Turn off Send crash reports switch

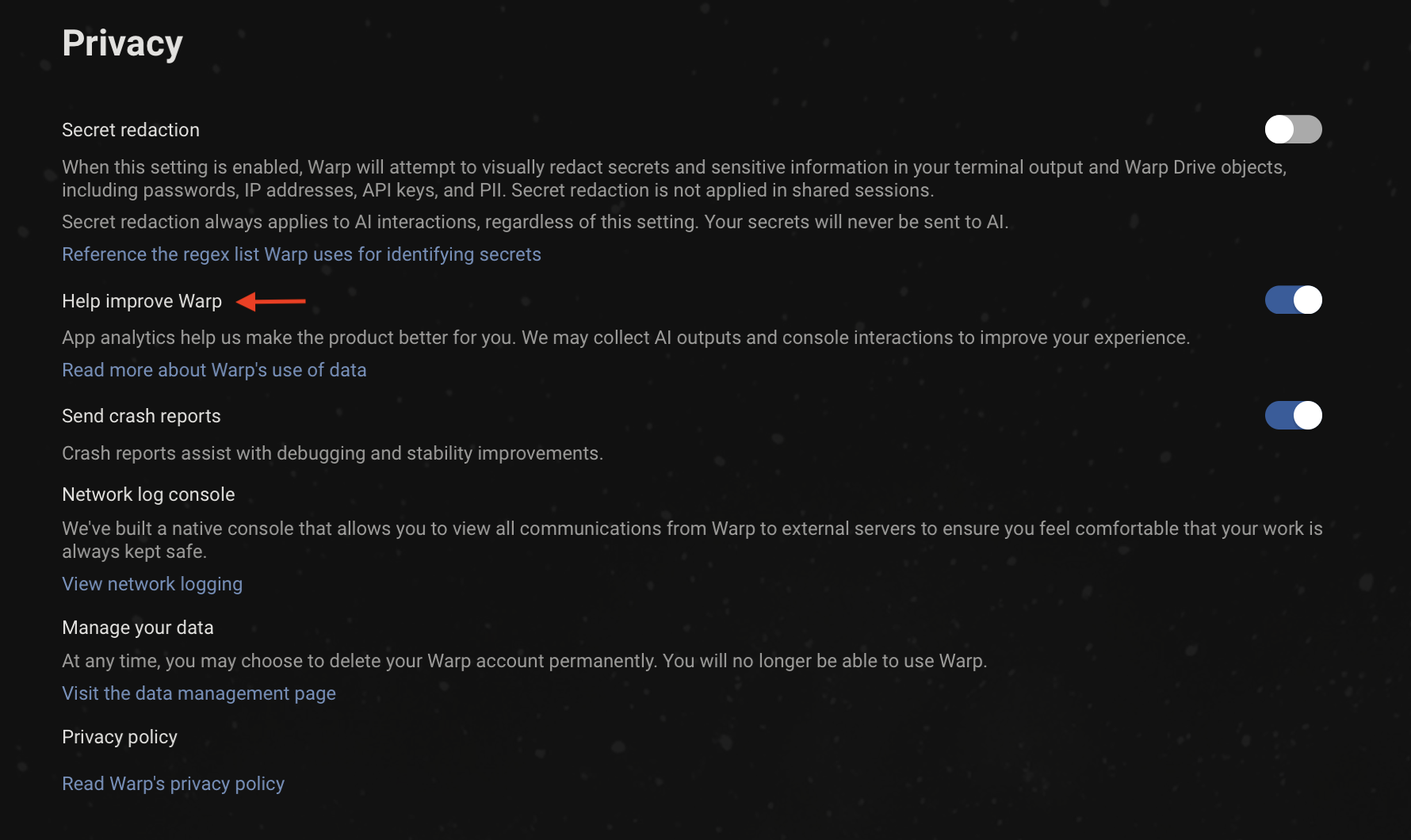point(1293,415)
